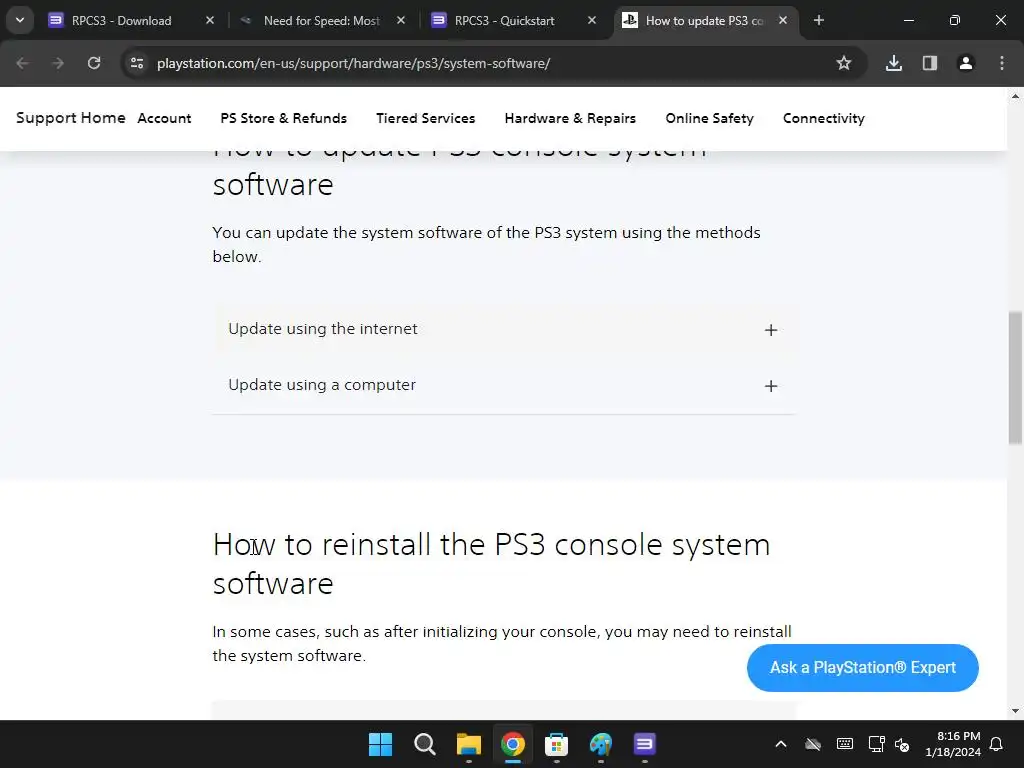Click the 'How to reinstall the PS3 console system software' heading

(491, 564)
